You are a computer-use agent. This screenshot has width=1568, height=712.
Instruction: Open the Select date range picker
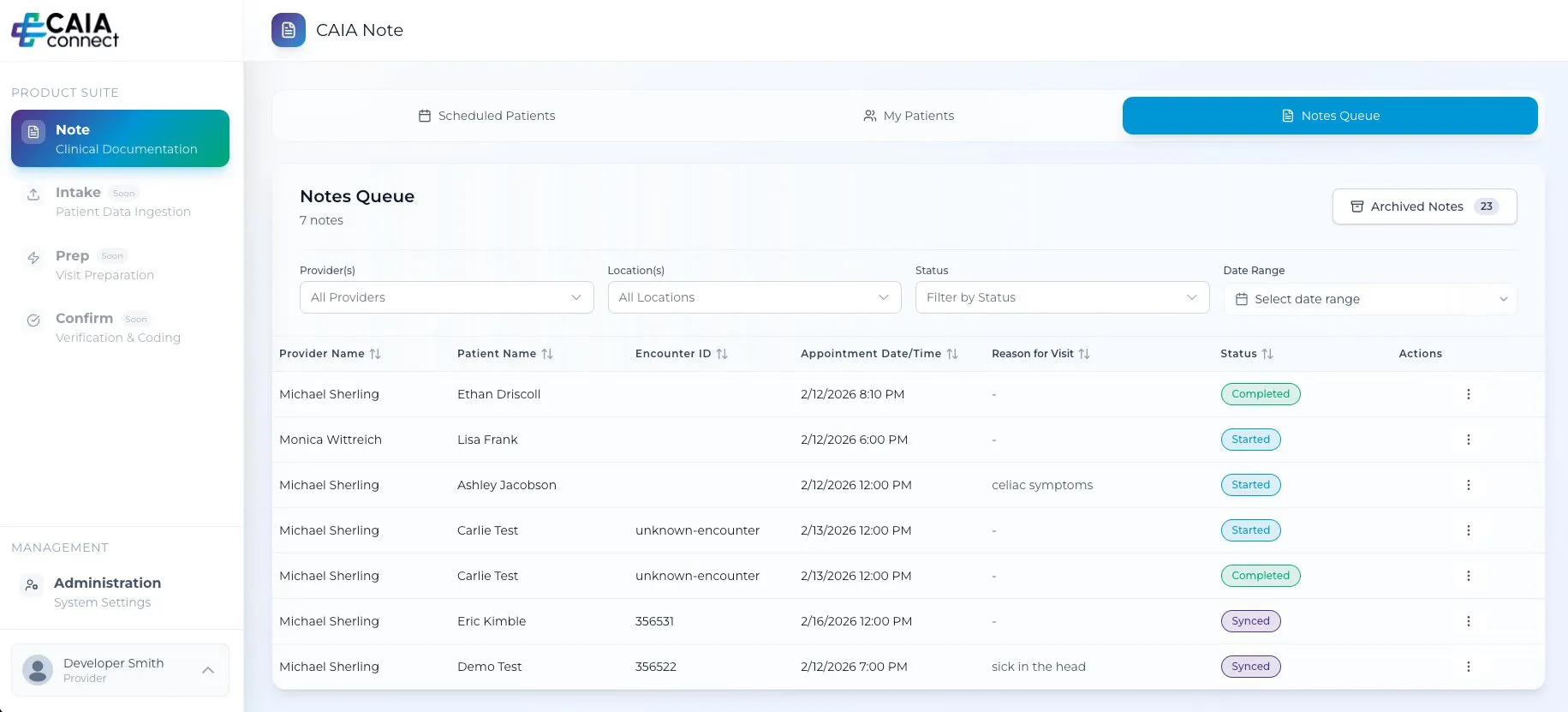[1369, 299]
